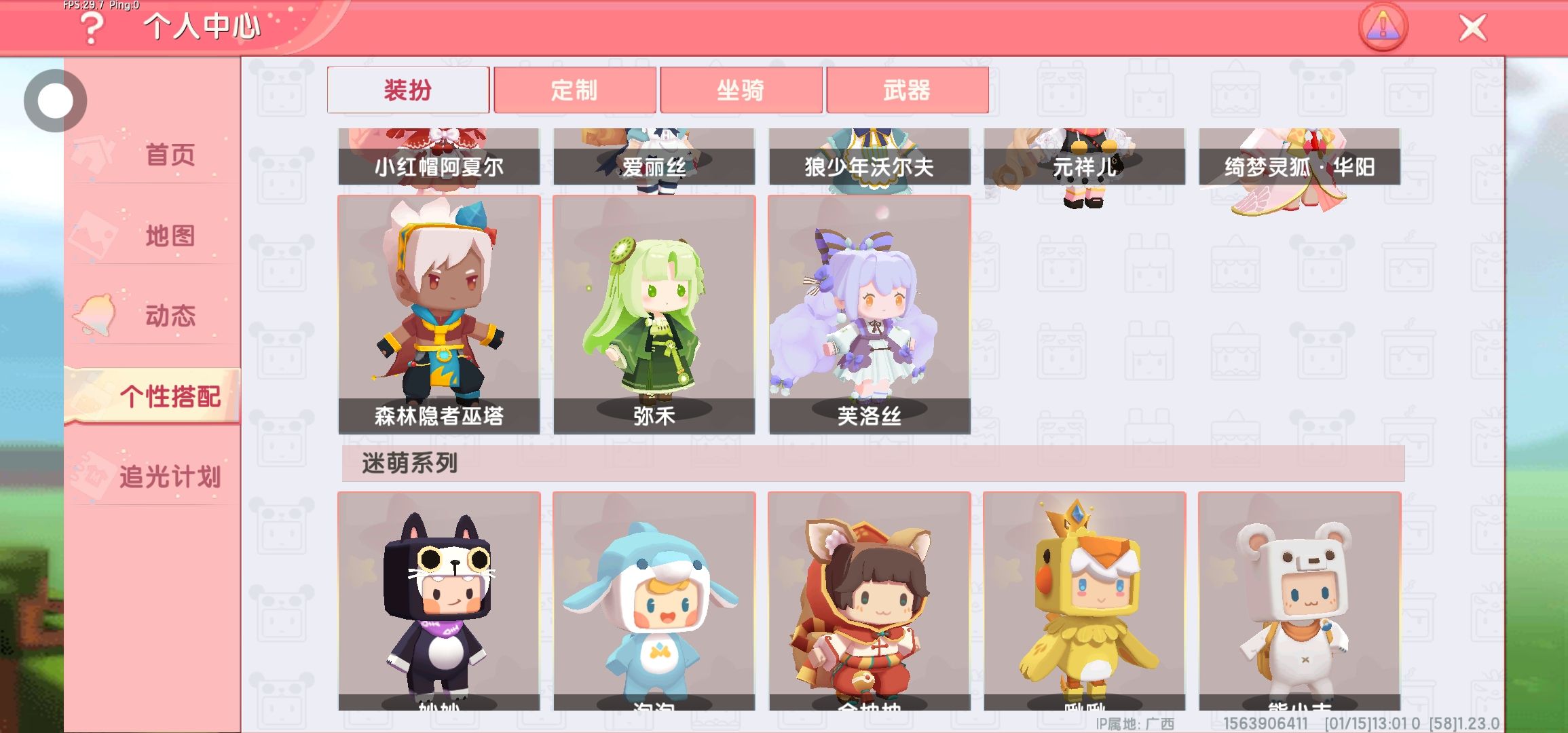Viewport: 1568px width, 733px height.
Task: Open the 坐骑 tab
Action: coord(741,90)
